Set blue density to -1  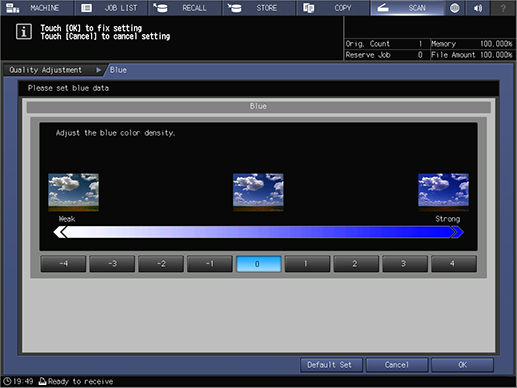tap(210, 264)
